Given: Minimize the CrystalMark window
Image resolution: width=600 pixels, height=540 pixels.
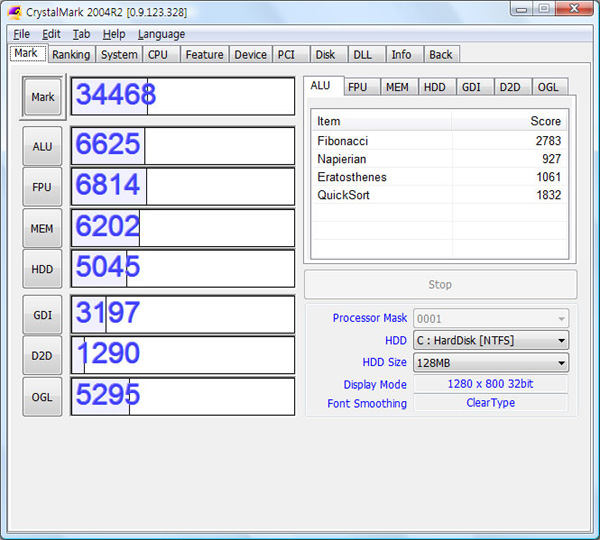Looking at the screenshot, I should [522, 8].
